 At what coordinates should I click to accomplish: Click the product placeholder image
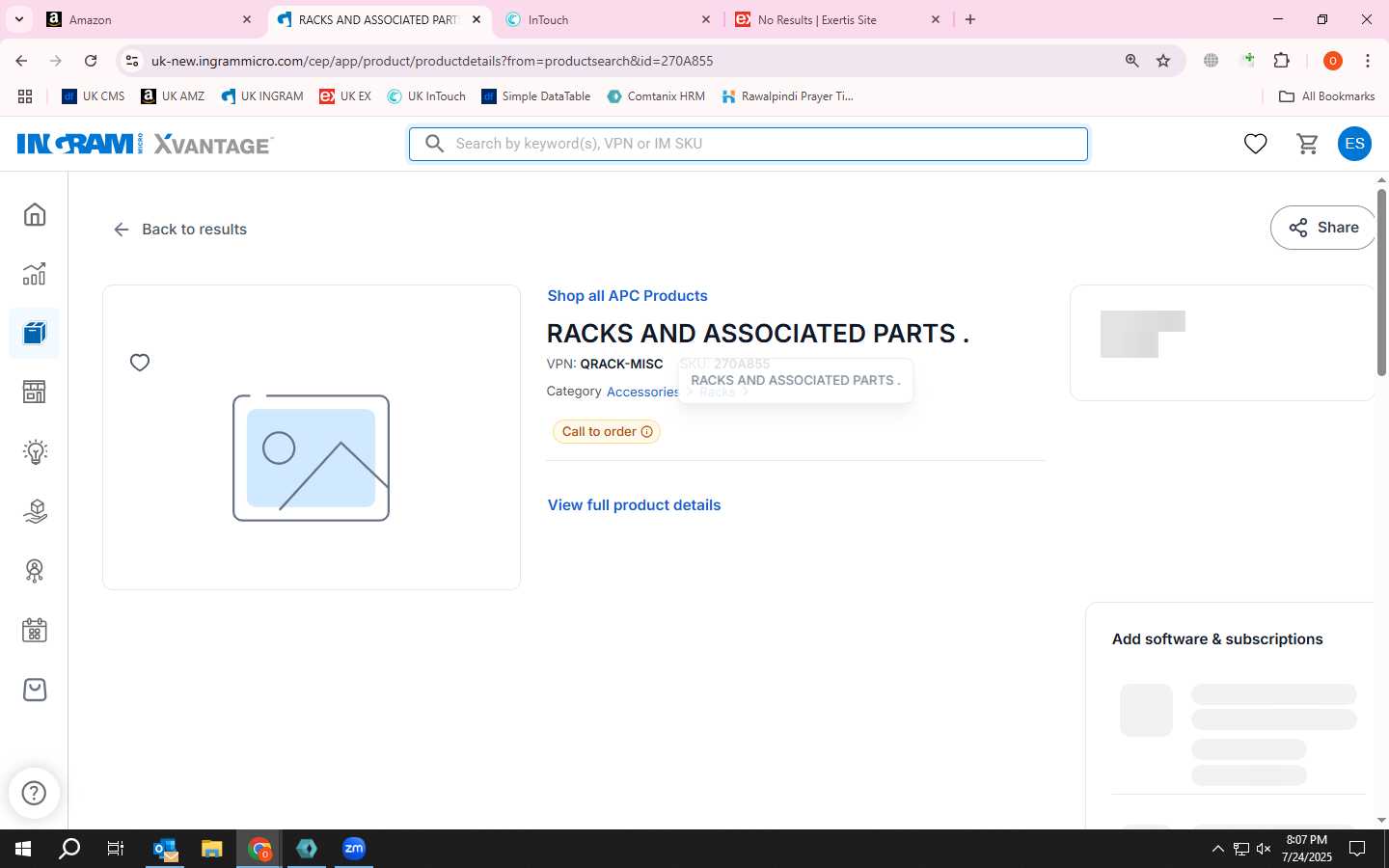(311, 458)
